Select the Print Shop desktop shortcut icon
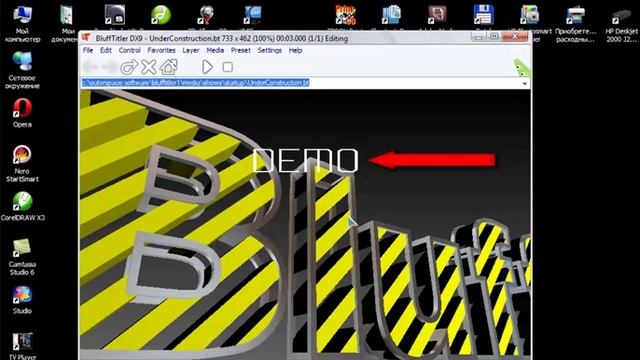Screen dimensions: 640x360 point(345,15)
